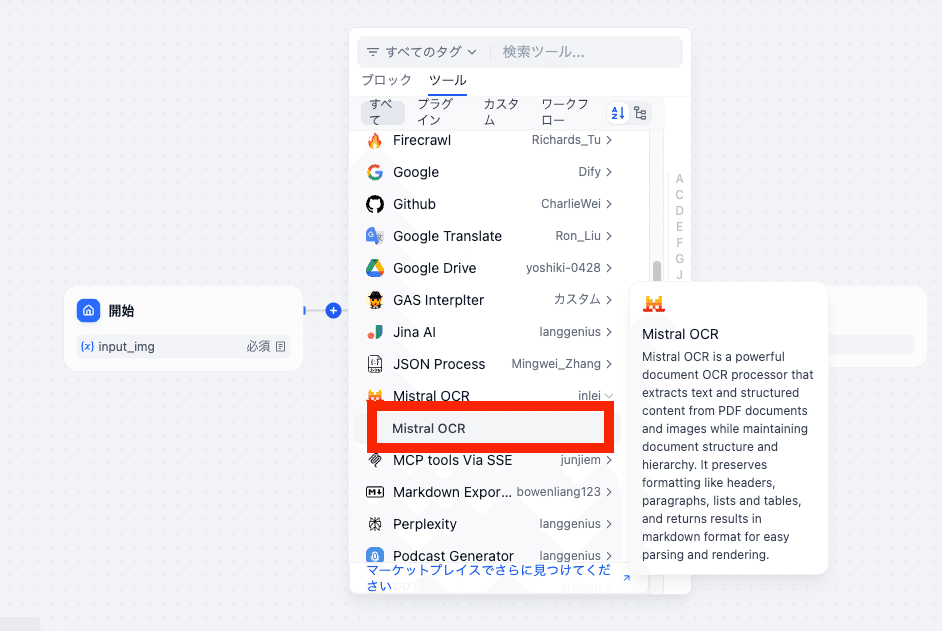Click the Google tool icon
Screen dimensions: 942x631
tap(374, 172)
